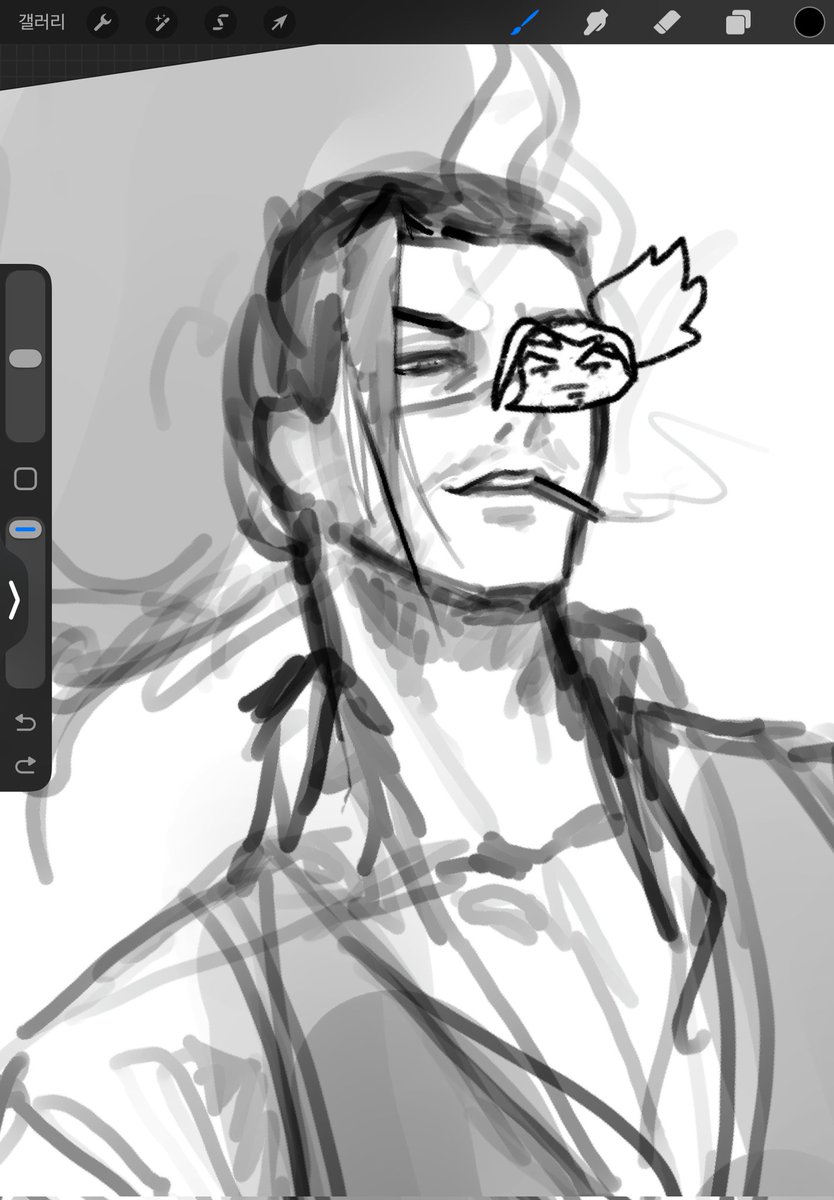Screen dimensions: 834x1200
Task: Select the Brush tool
Action: [x=524, y=22]
